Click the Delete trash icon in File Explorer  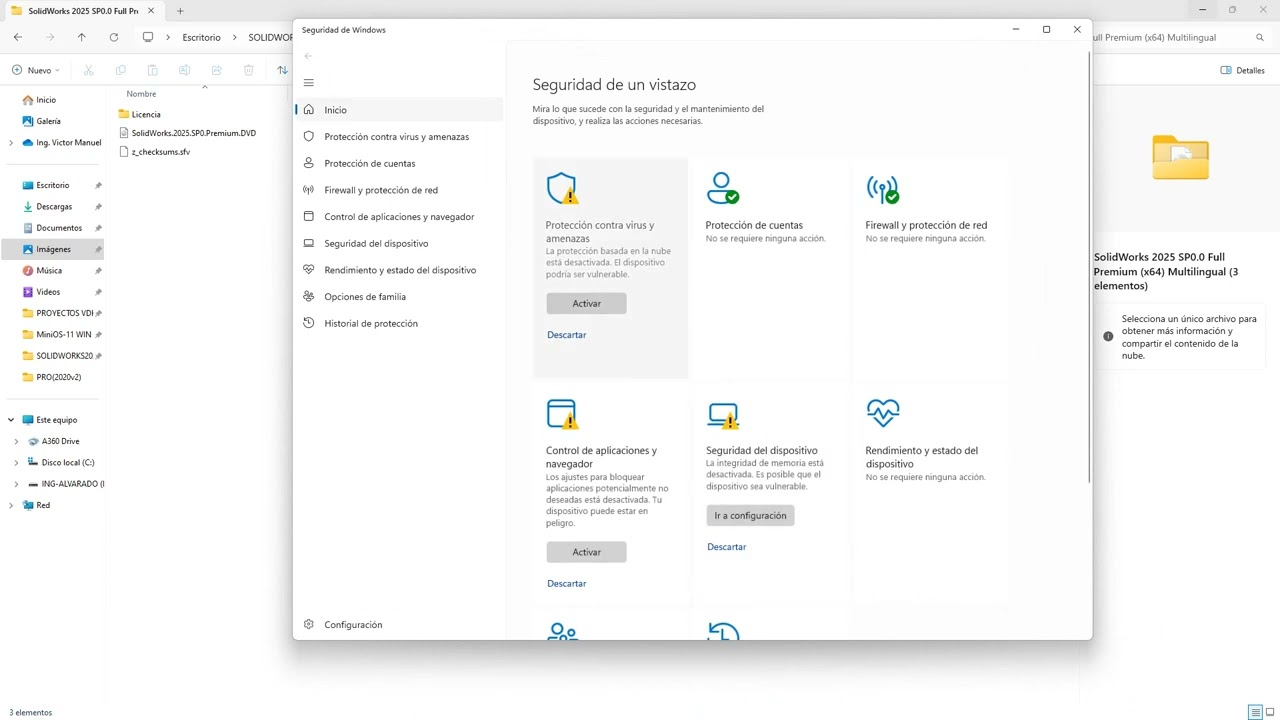point(248,70)
